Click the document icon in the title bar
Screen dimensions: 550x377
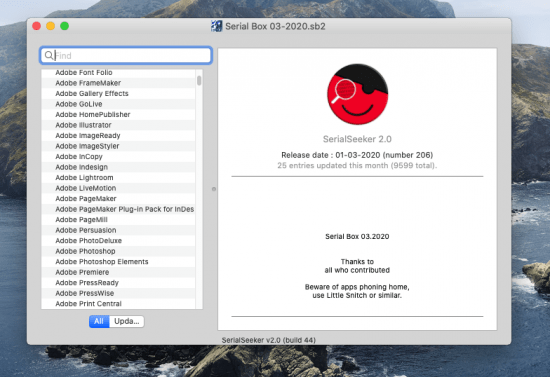click(216, 26)
